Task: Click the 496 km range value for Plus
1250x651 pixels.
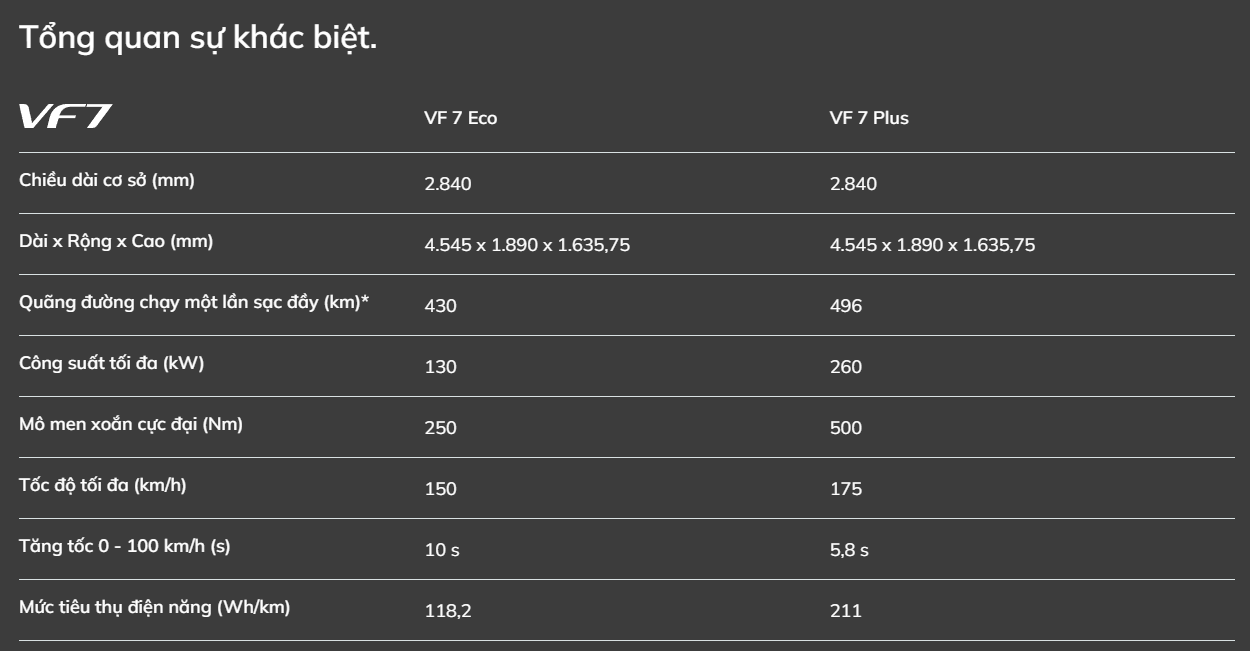Action: coord(845,306)
